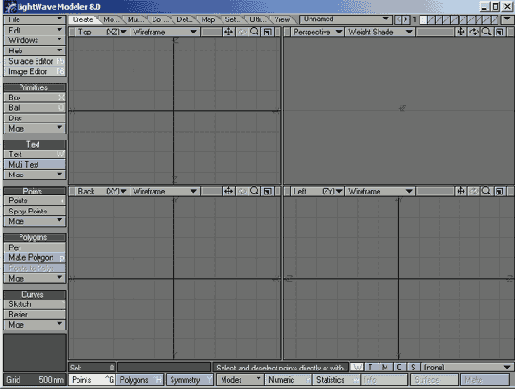Open the Perspective view type dropdown
515x389 pixels.
tap(317, 32)
